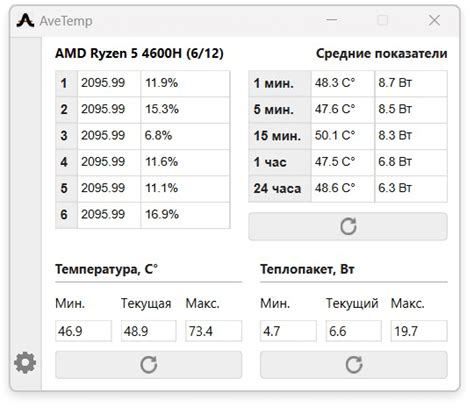Click the '5 мин.' row header
Image resolution: width=474 pixels, height=414 pixels.
click(x=280, y=110)
